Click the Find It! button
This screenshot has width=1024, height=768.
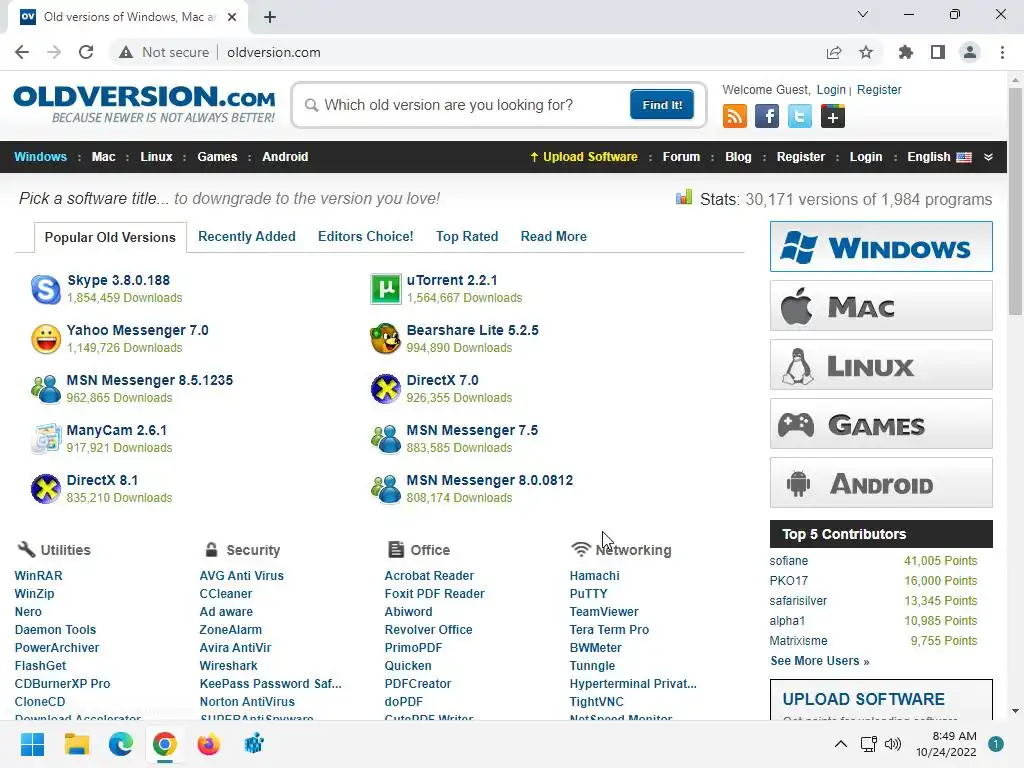click(x=662, y=104)
